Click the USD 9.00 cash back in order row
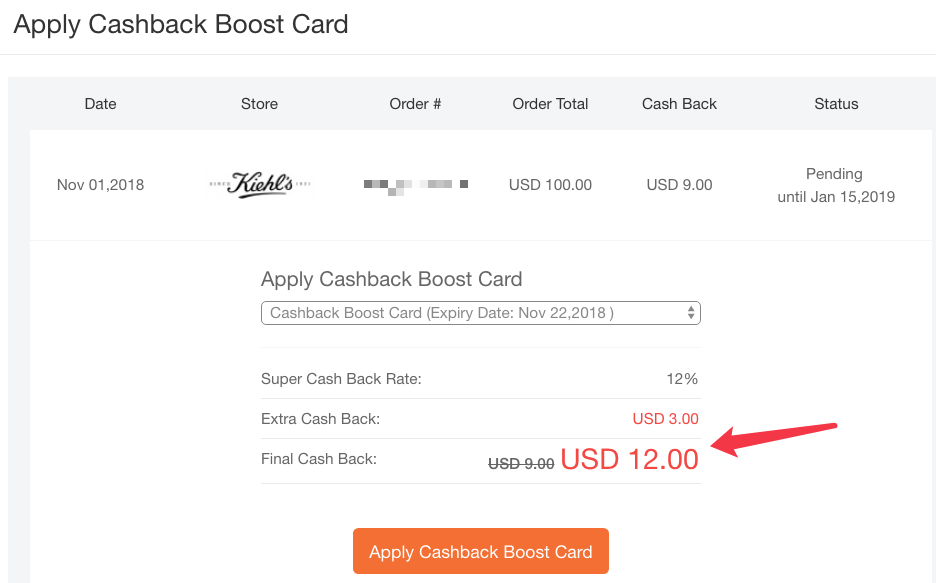This screenshot has height=583, width=936. [679, 185]
